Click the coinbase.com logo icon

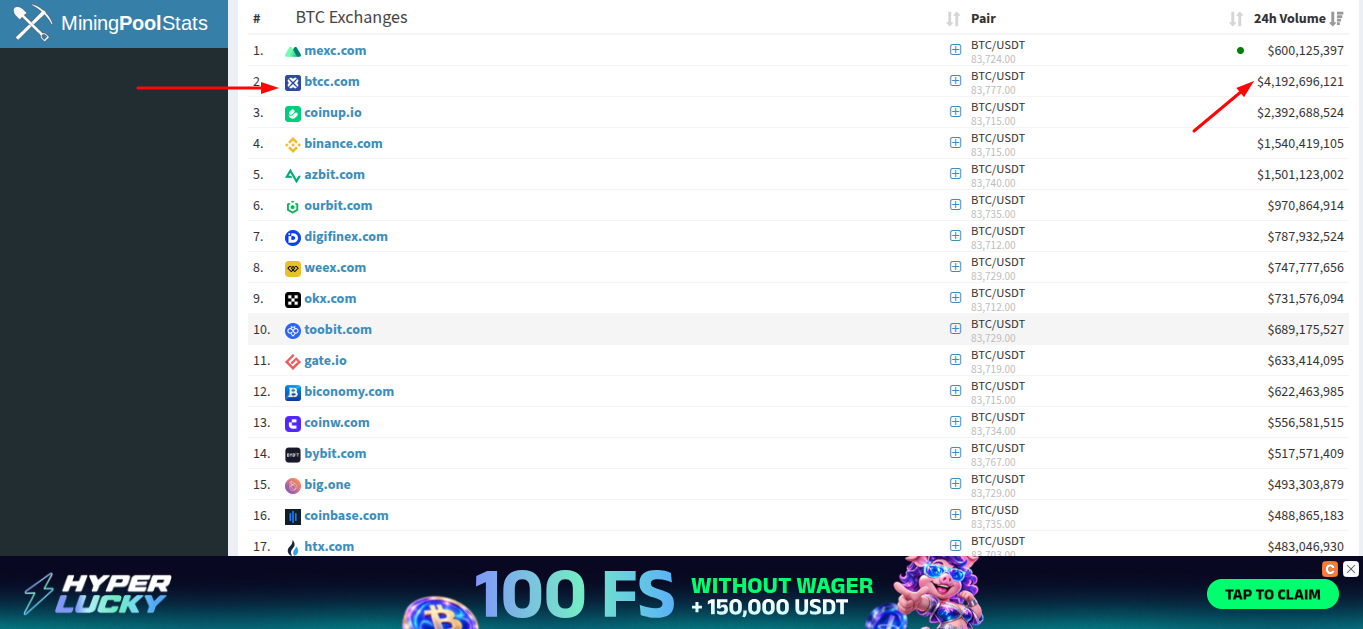click(293, 516)
